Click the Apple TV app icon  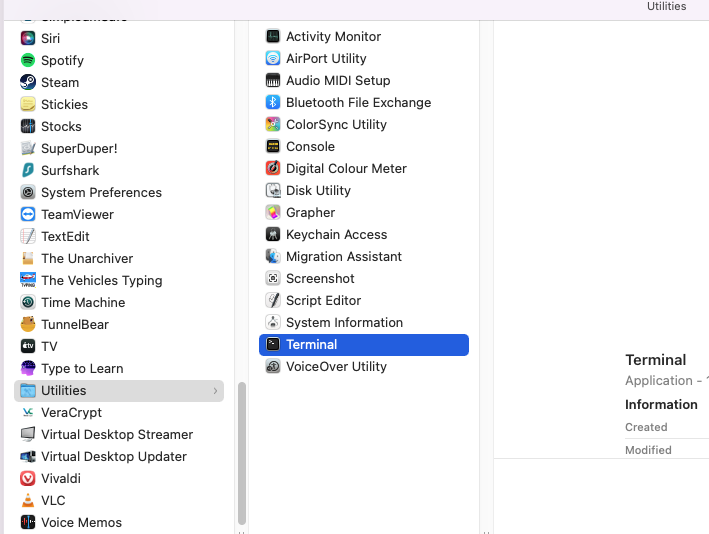(x=28, y=346)
